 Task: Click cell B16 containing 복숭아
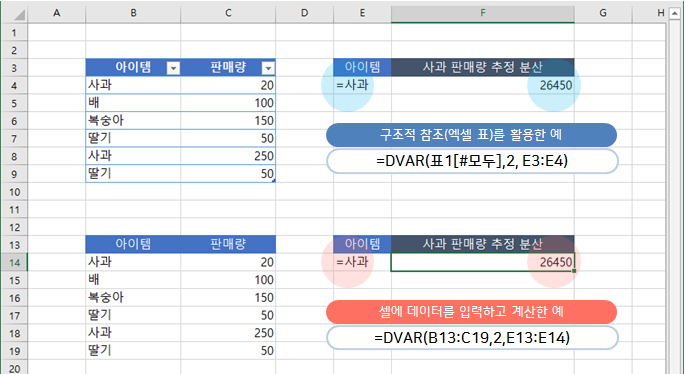pyautogui.click(x=133, y=298)
